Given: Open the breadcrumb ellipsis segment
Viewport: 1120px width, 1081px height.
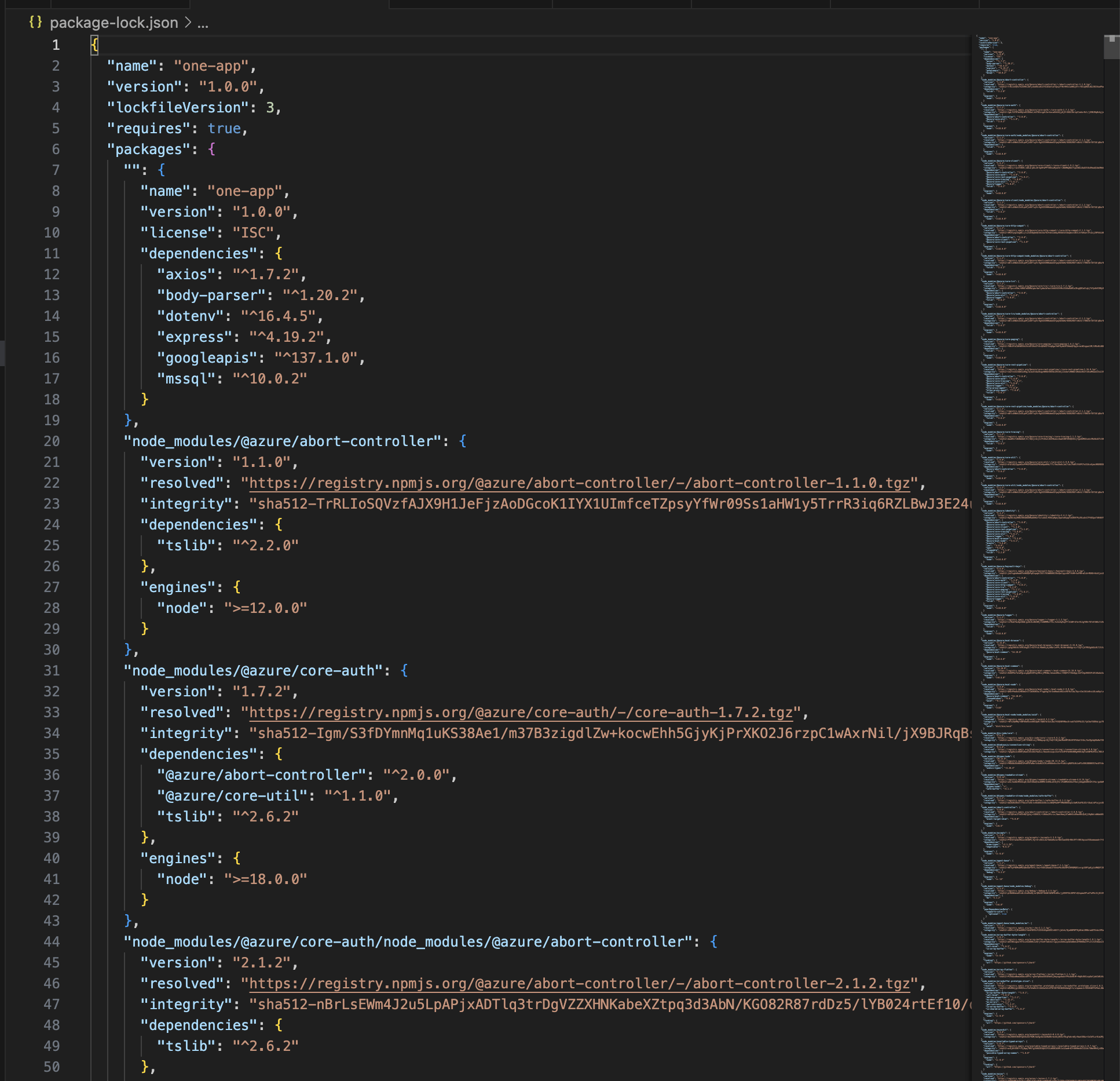Looking at the screenshot, I should [203, 23].
